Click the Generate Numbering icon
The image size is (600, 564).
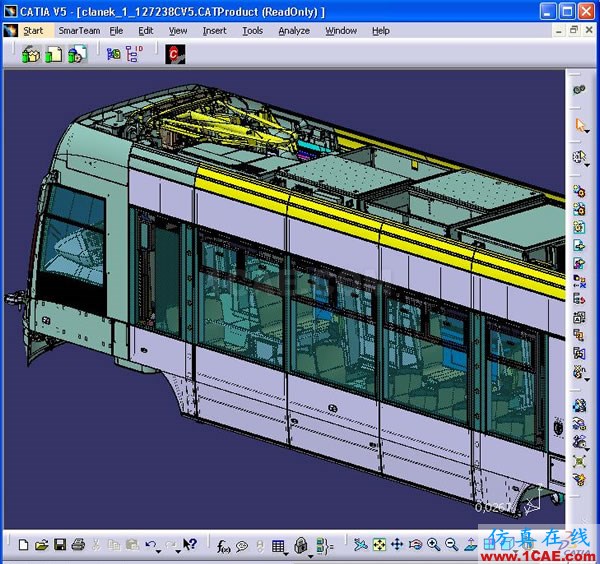point(579,317)
